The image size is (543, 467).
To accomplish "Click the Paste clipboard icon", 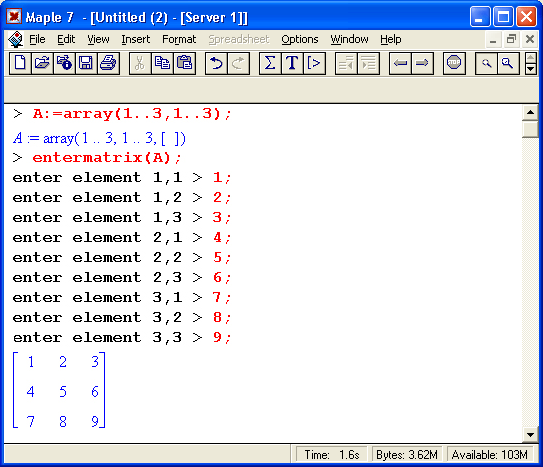I will (184, 63).
